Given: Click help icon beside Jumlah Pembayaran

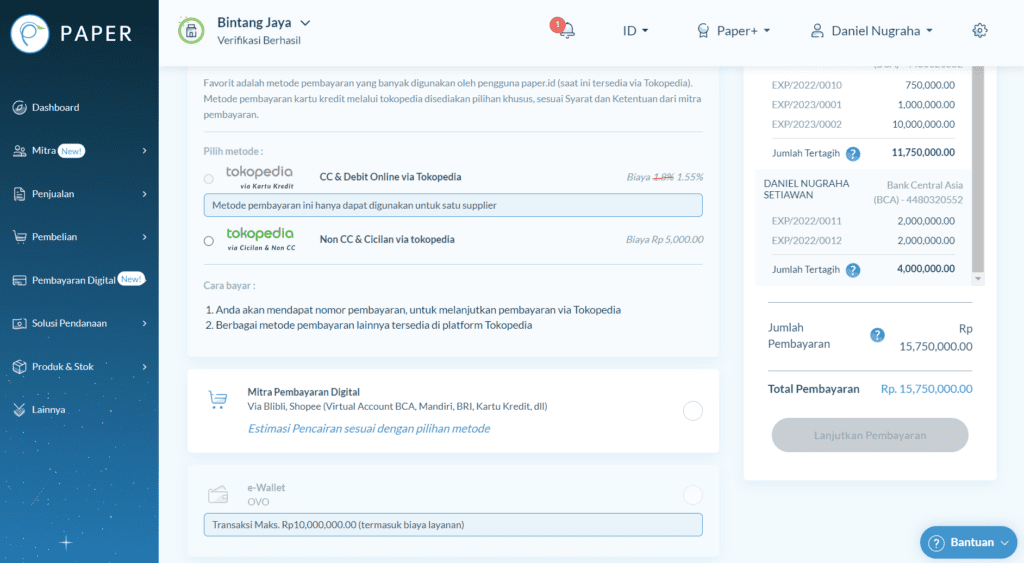Looking at the screenshot, I should point(877,335).
